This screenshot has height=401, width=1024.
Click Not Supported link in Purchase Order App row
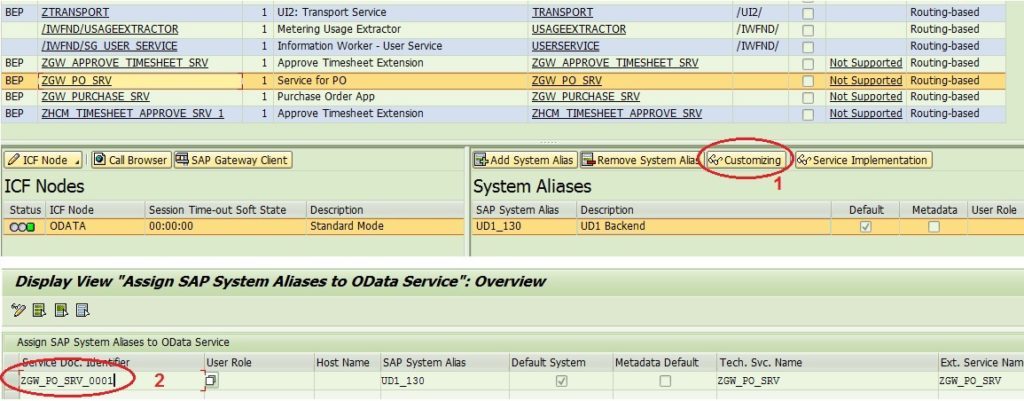pos(866,97)
